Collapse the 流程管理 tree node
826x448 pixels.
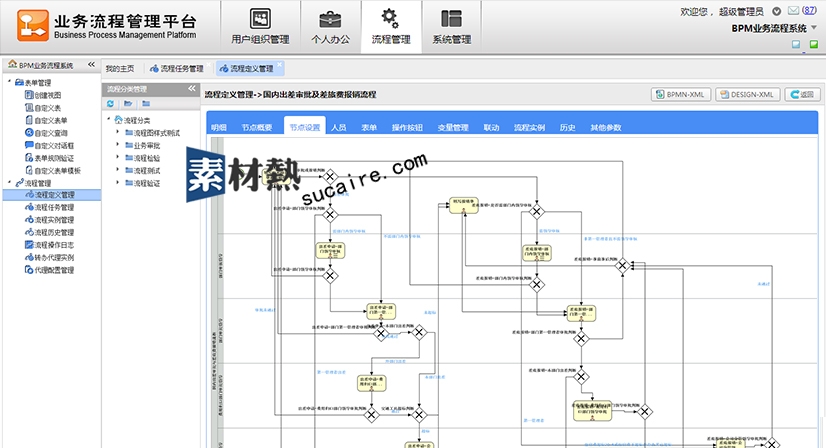coord(9,182)
